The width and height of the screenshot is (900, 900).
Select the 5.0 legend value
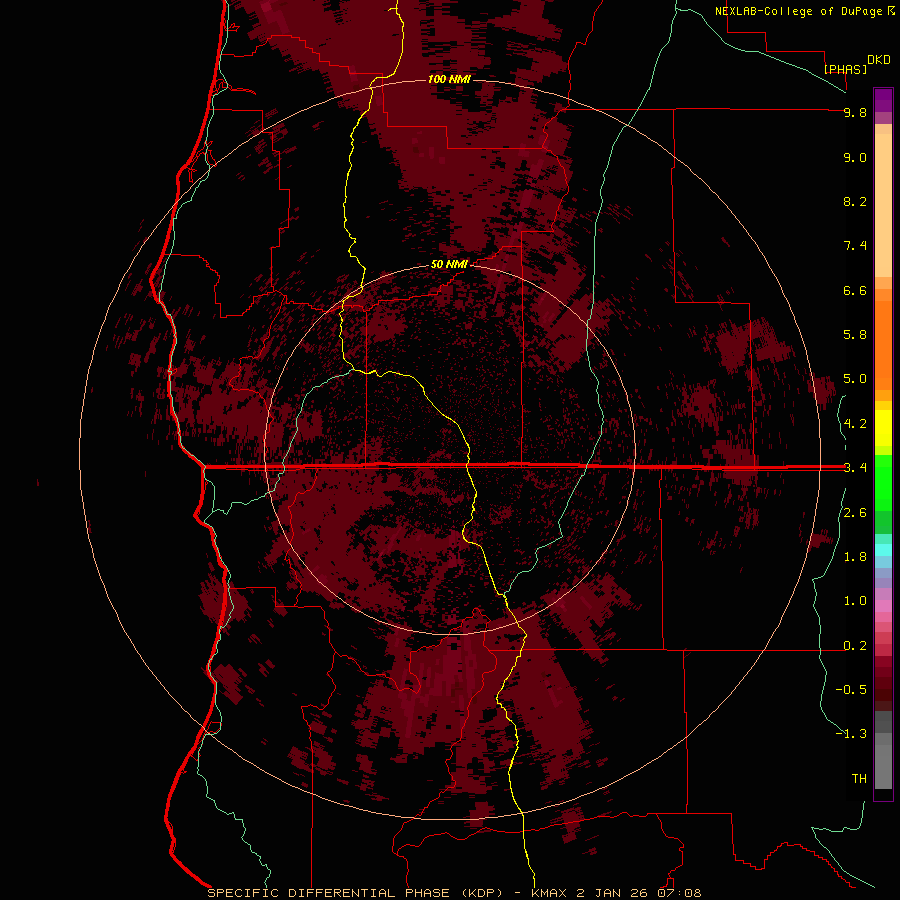coord(855,379)
